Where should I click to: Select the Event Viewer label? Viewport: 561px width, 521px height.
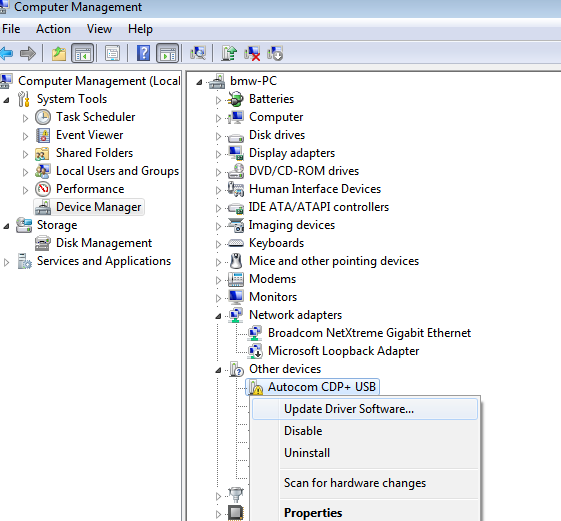(89, 135)
